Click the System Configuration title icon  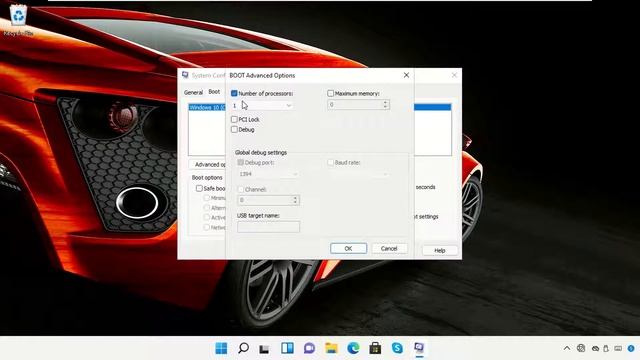(x=185, y=75)
